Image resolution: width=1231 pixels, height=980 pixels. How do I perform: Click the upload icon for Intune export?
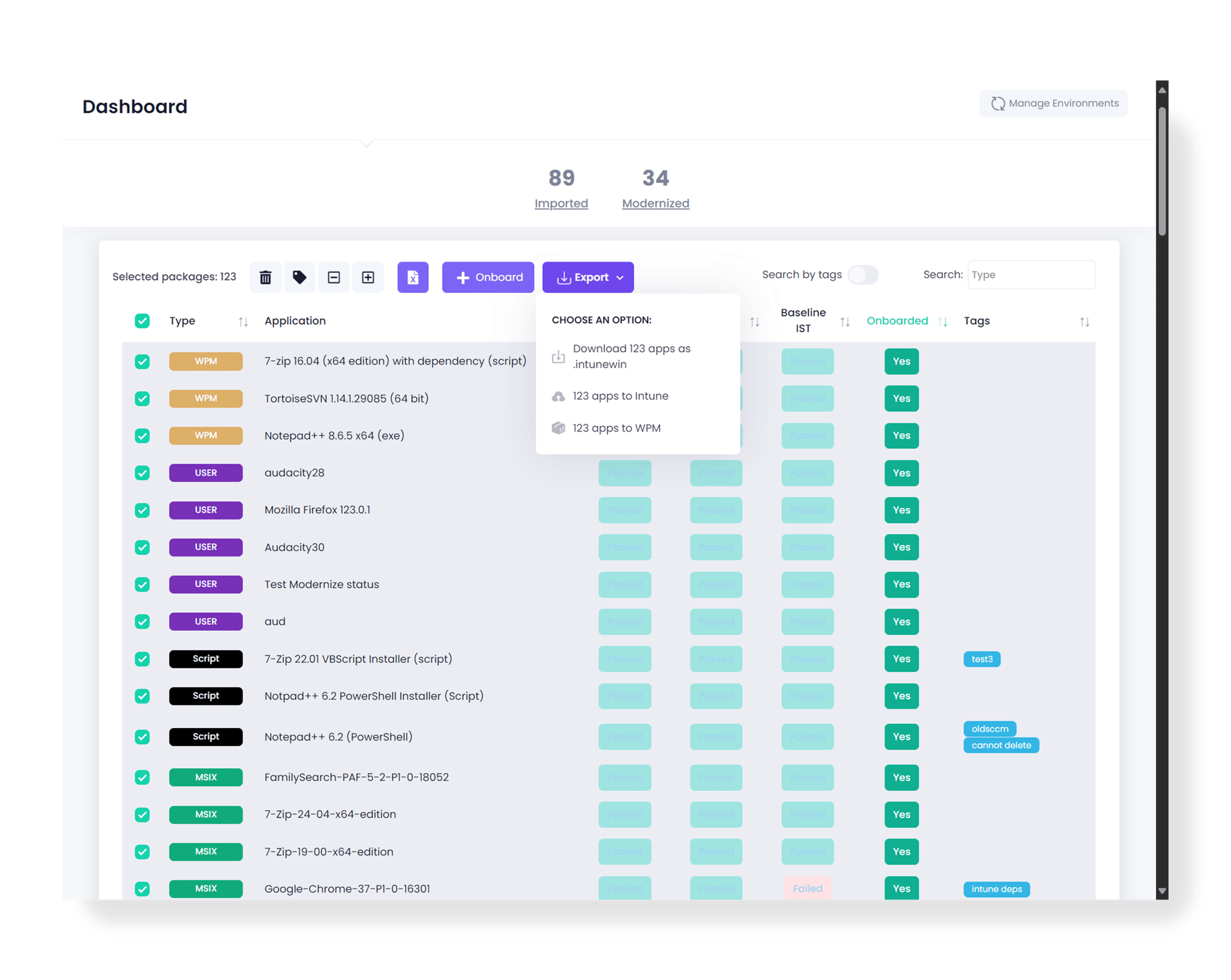[x=558, y=396]
